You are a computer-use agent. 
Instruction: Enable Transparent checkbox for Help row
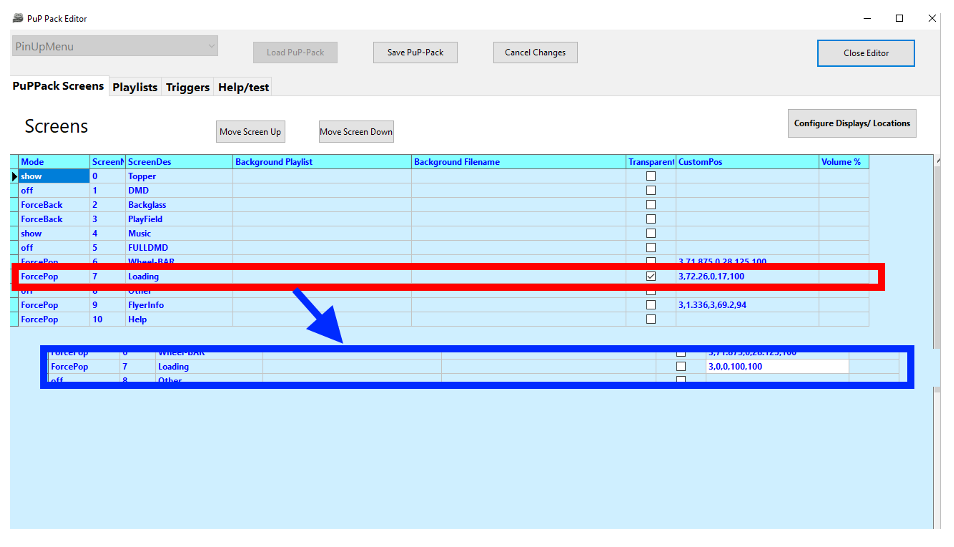[x=651, y=319]
